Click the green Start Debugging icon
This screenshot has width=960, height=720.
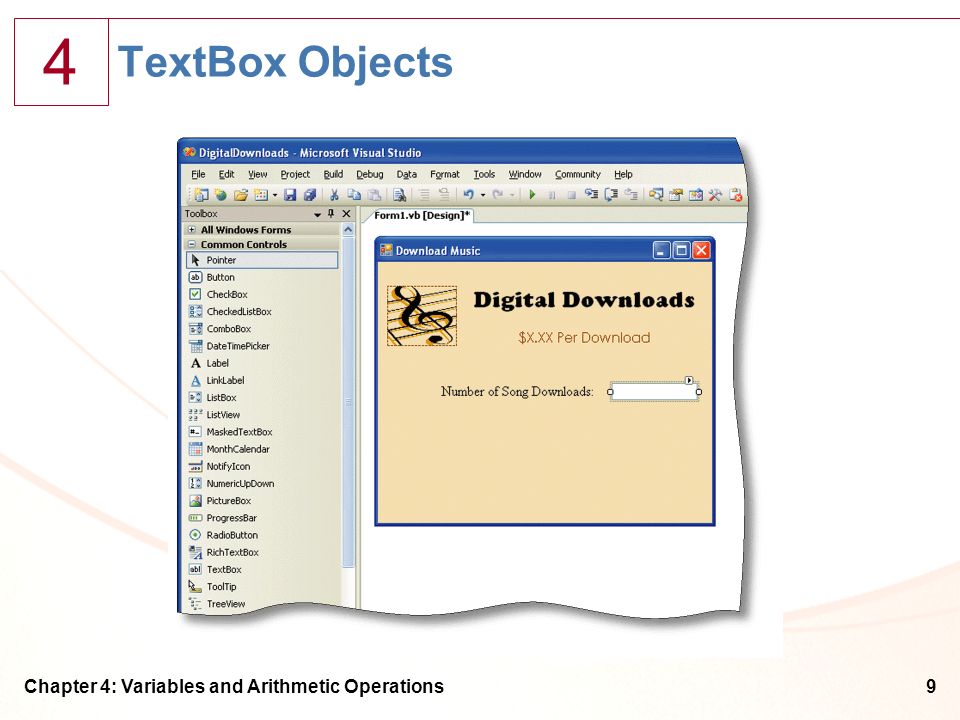[532, 195]
